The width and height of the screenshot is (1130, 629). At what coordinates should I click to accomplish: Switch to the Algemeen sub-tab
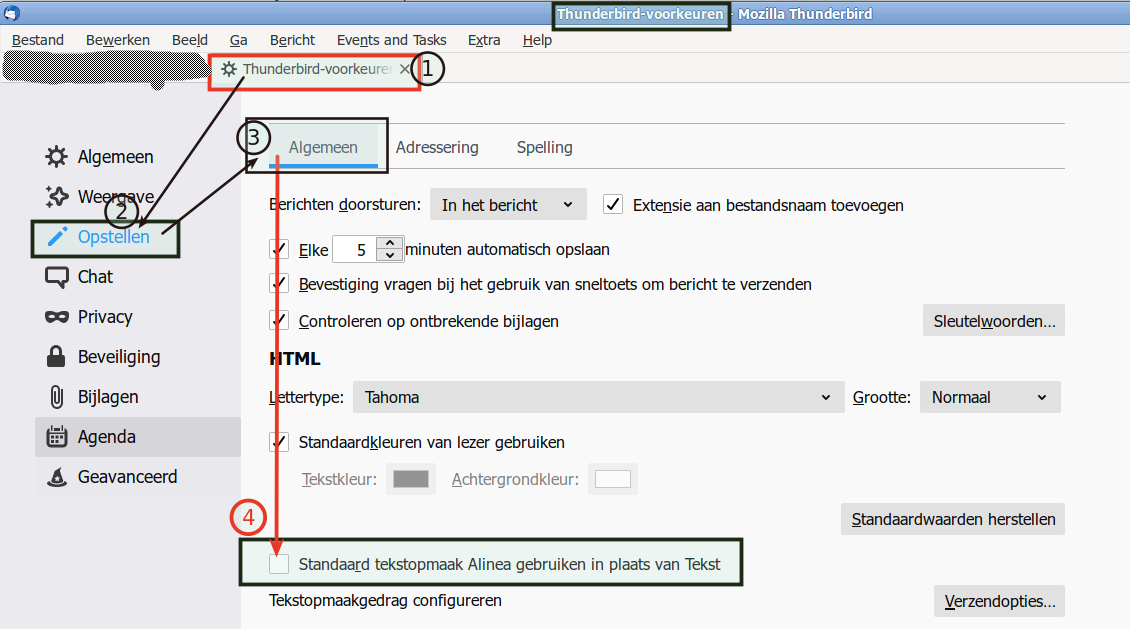pos(323,147)
